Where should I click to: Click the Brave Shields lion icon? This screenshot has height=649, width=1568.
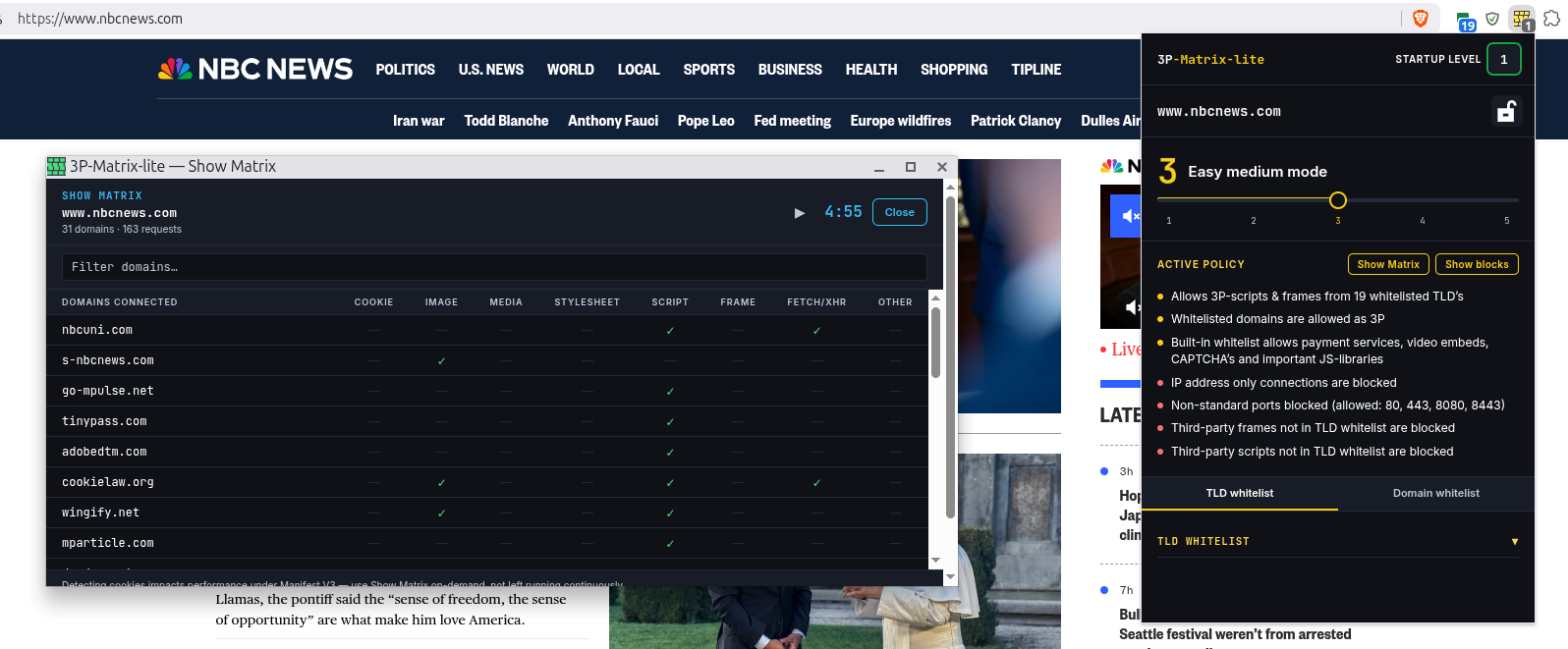[x=1420, y=18]
